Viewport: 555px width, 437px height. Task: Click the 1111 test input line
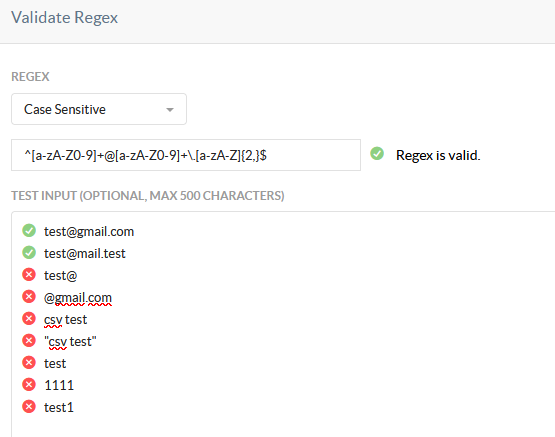pyautogui.click(x=59, y=385)
